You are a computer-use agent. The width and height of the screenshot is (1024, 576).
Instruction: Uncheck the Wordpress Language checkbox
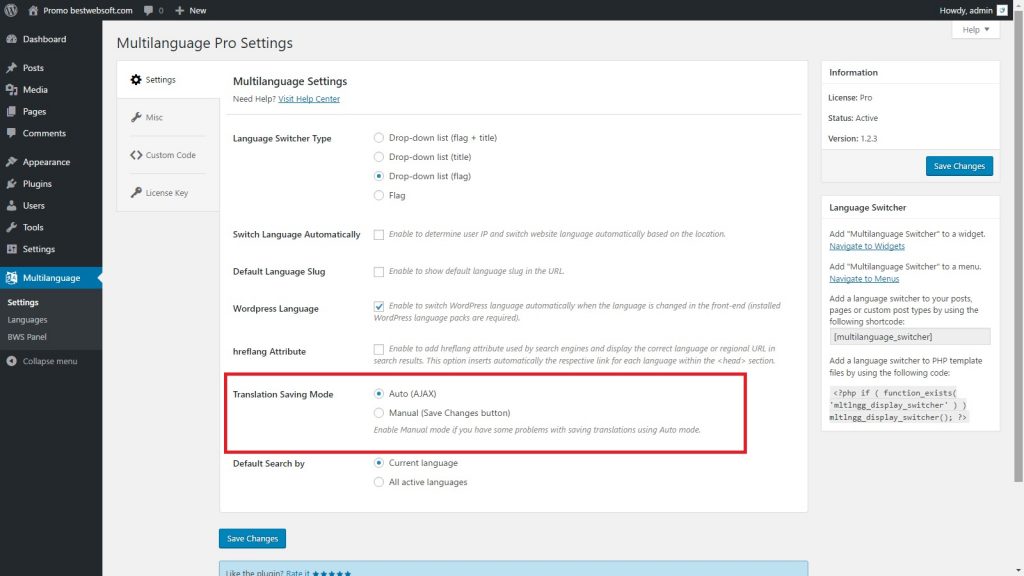379,306
